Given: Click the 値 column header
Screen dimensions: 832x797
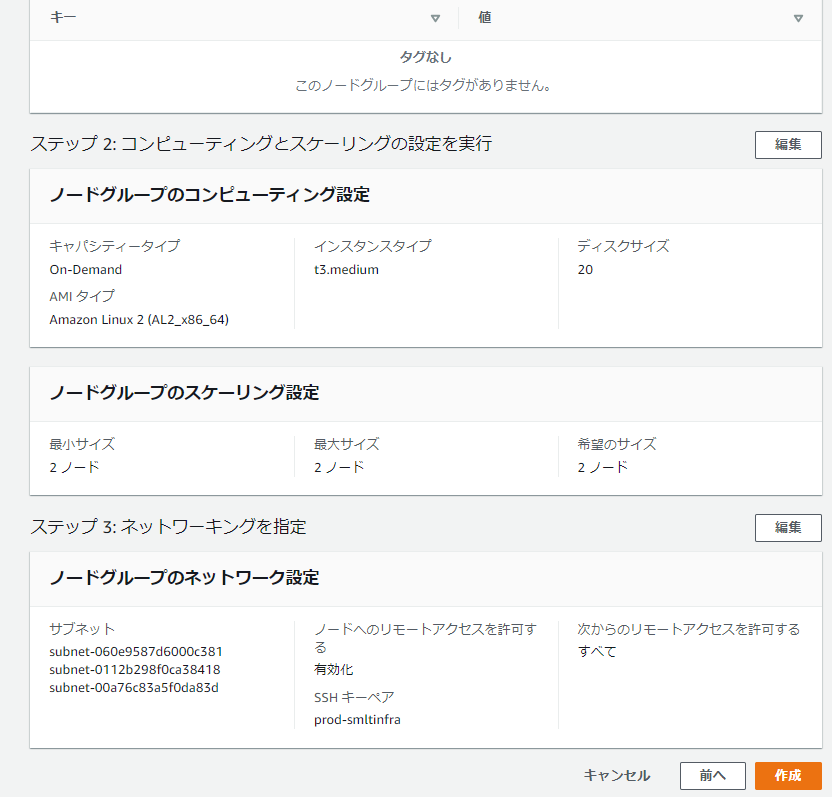Looking at the screenshot, I should point(485,18).
